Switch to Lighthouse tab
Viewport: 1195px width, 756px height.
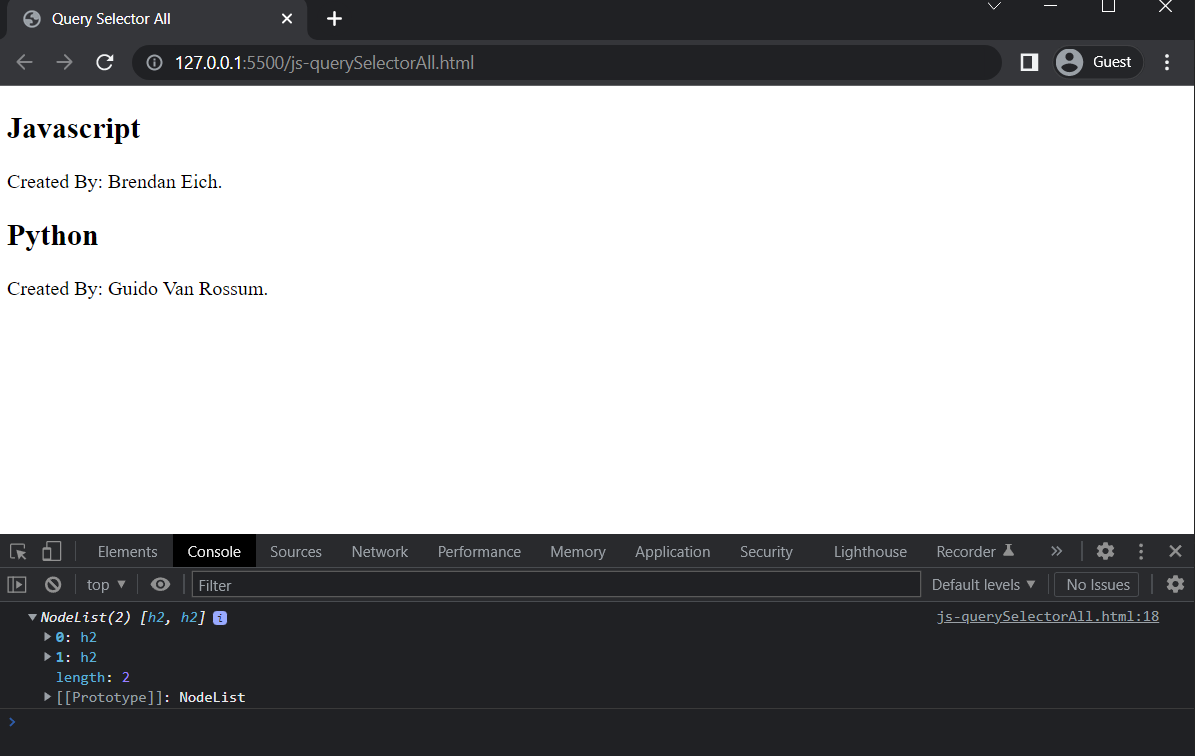point(870,552)
